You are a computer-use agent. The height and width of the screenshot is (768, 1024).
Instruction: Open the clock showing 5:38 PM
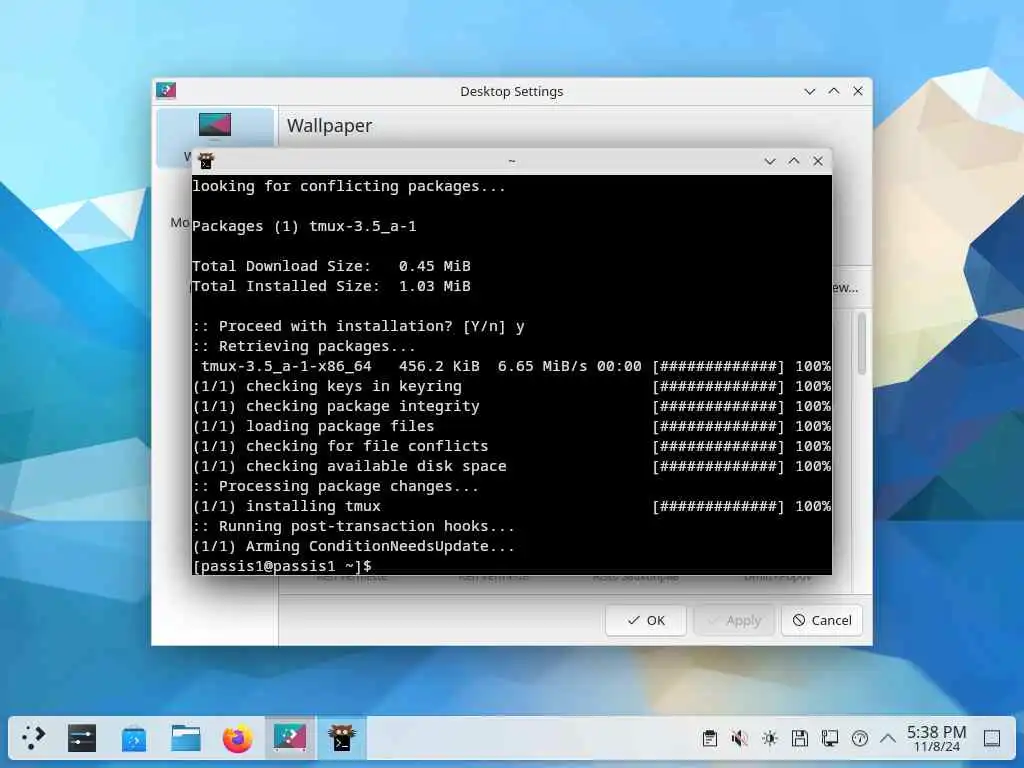coord(936,738)
